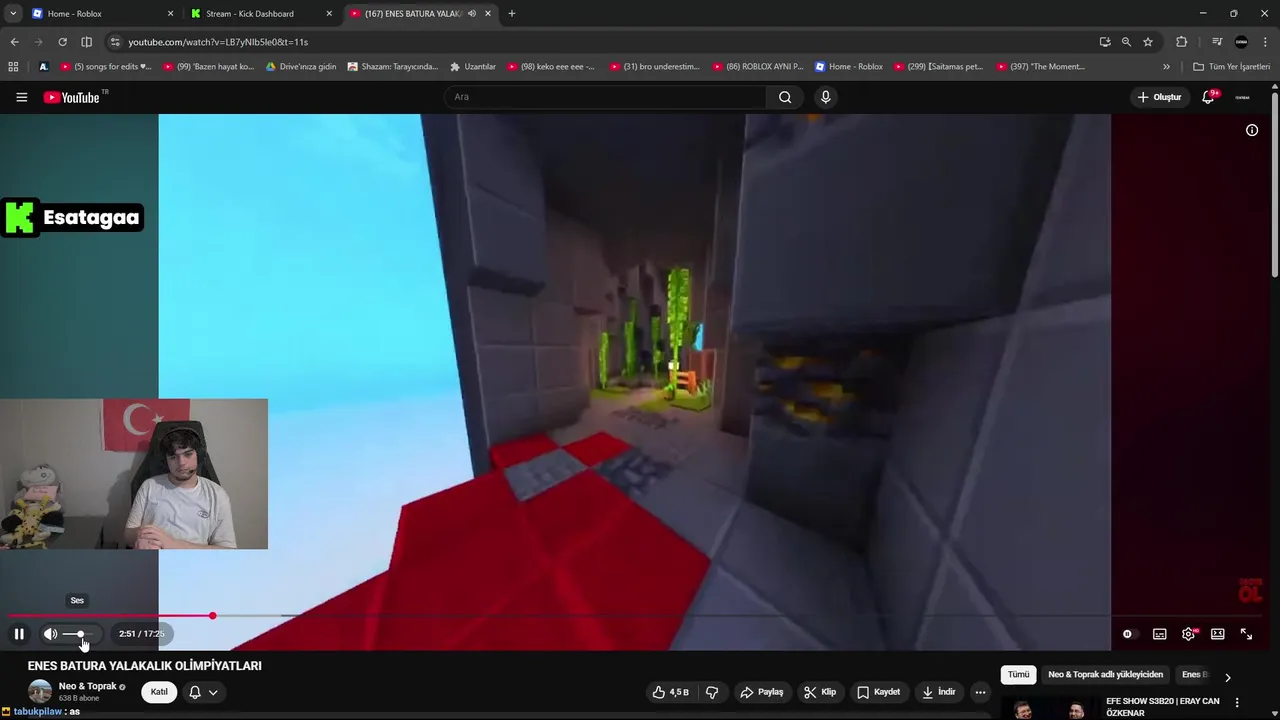Select the Tümü filter chip

coord(1018,675)
